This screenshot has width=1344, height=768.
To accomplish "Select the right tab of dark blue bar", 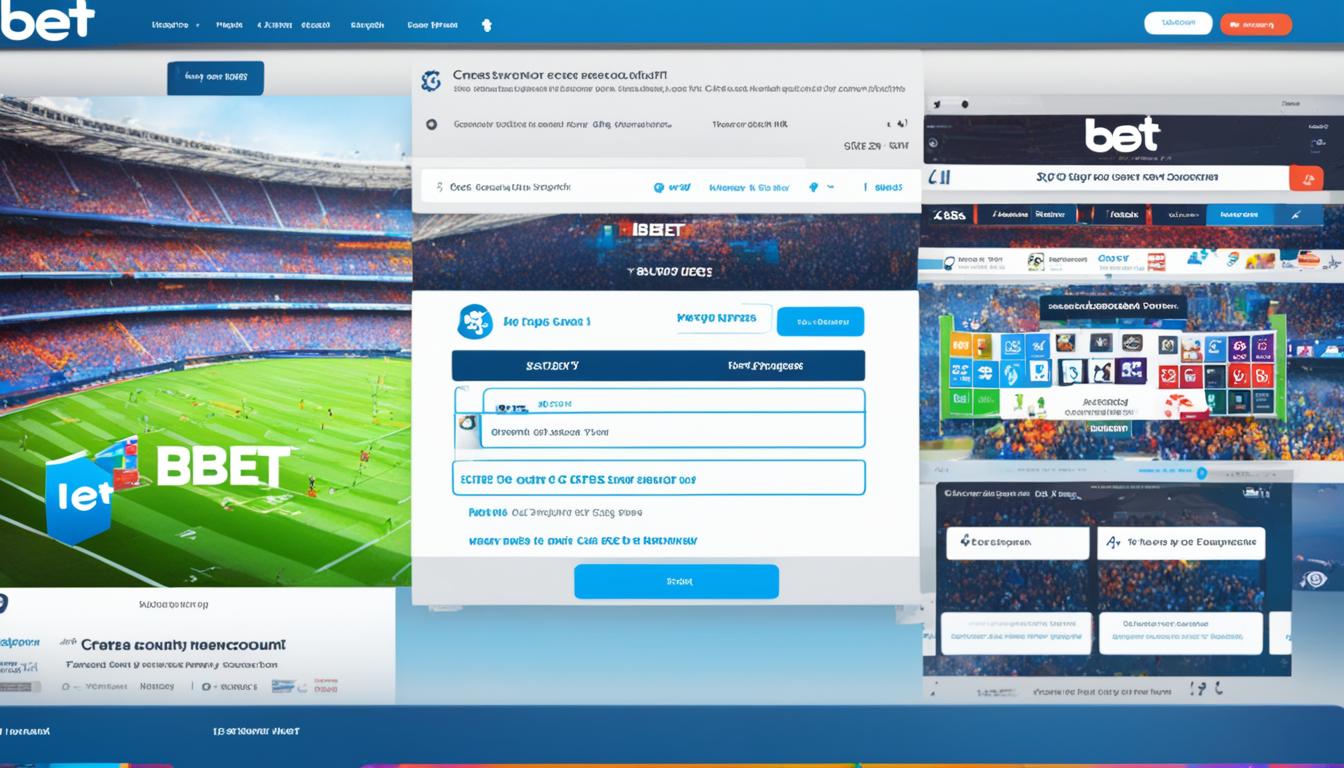I will coord(763,366).
